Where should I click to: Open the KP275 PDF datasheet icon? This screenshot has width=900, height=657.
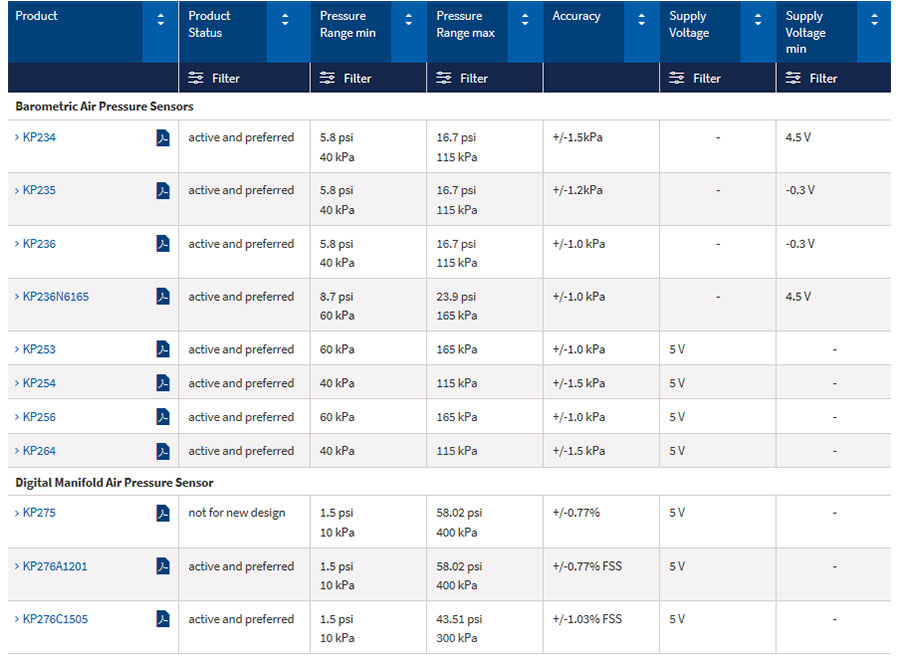(x=163, y=513)
